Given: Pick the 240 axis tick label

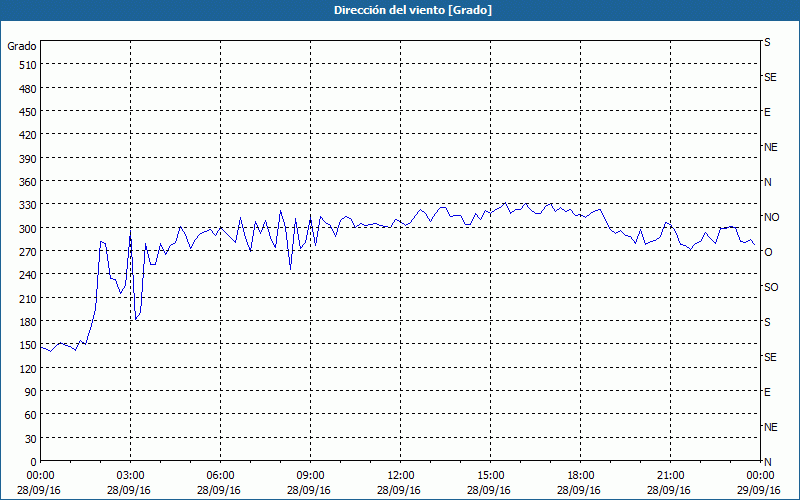Looking at the screenshot, I should pyautogui.click(x=28, y=276).
